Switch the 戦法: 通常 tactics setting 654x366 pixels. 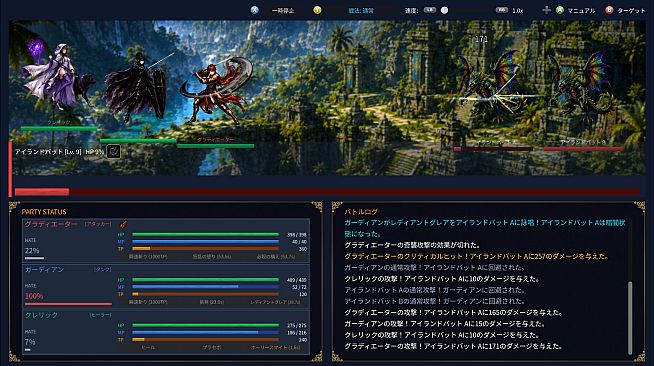pos(361,10)
